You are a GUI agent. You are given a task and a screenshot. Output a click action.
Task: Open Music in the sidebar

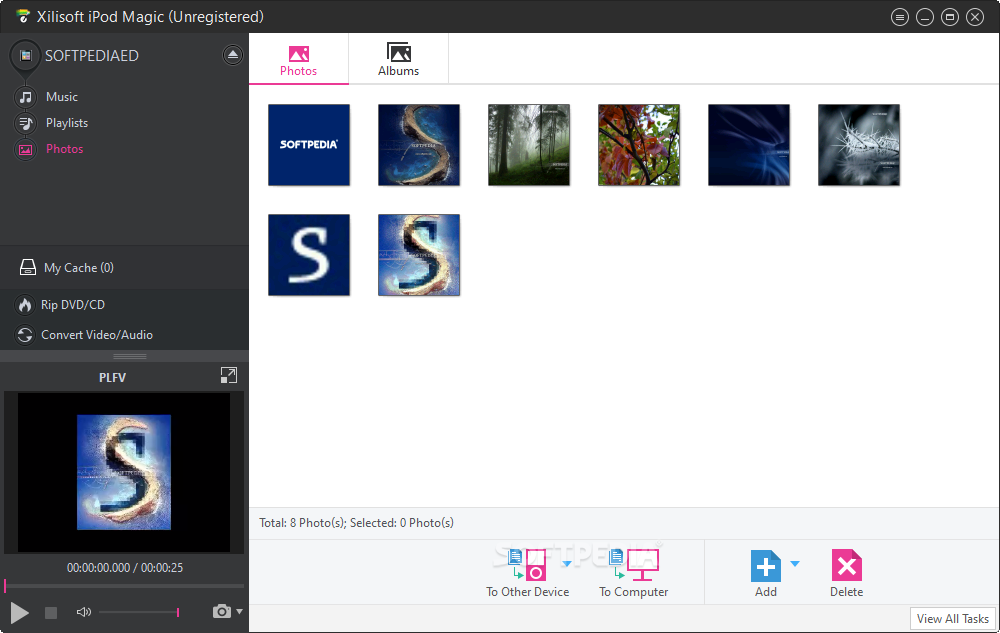(62, 97)
